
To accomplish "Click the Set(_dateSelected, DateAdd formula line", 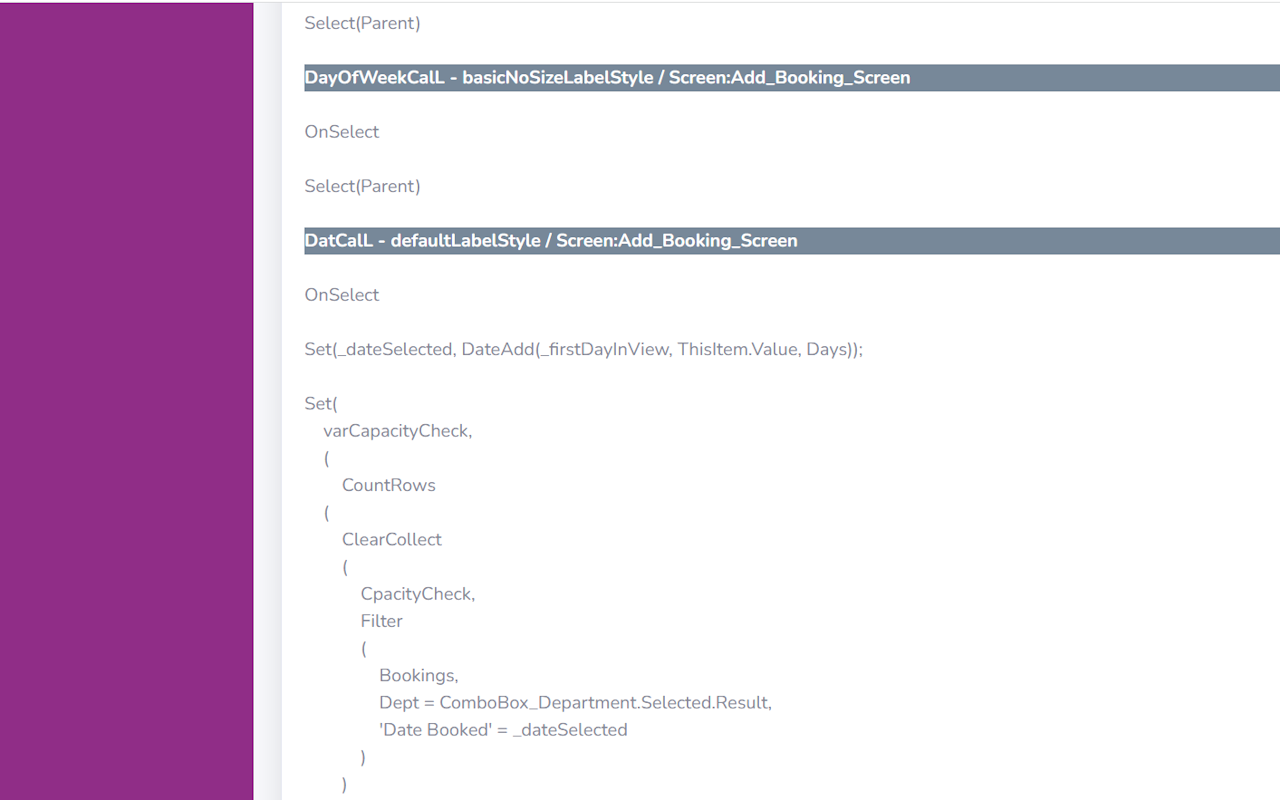I will pos(584,349).
